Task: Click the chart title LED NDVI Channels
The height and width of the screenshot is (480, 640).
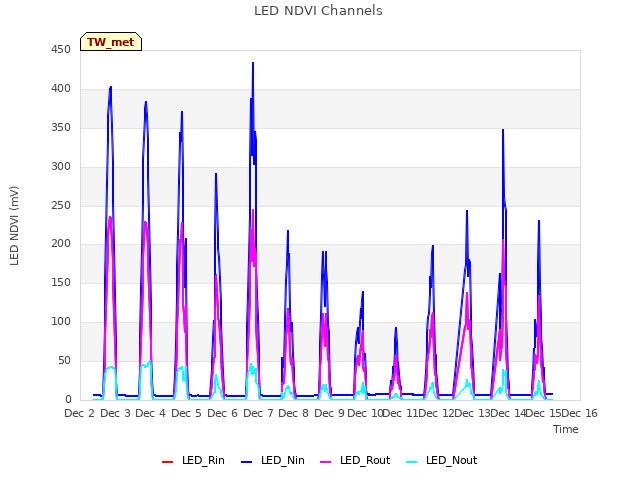Action: tap(318, 11)
